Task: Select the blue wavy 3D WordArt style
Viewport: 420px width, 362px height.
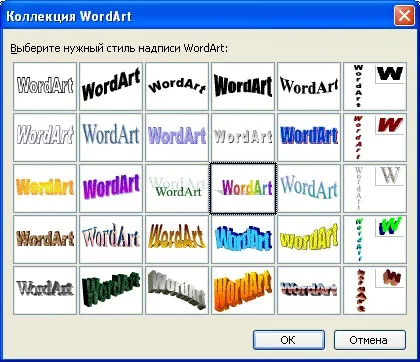Action: [243, 239]
